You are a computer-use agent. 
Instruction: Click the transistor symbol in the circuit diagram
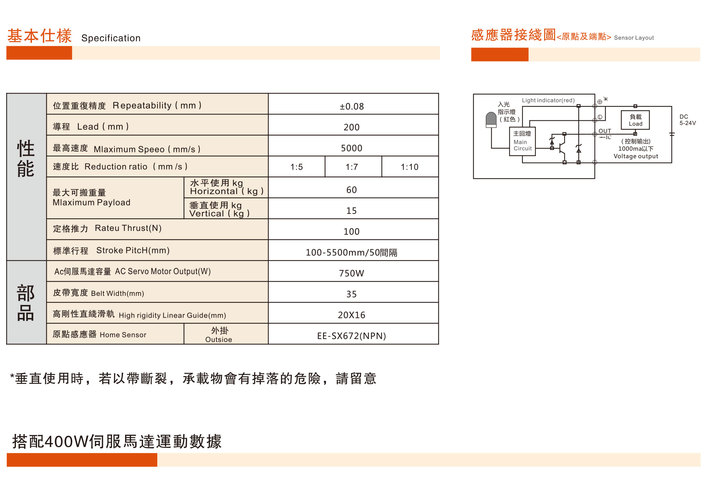point(562,147)
